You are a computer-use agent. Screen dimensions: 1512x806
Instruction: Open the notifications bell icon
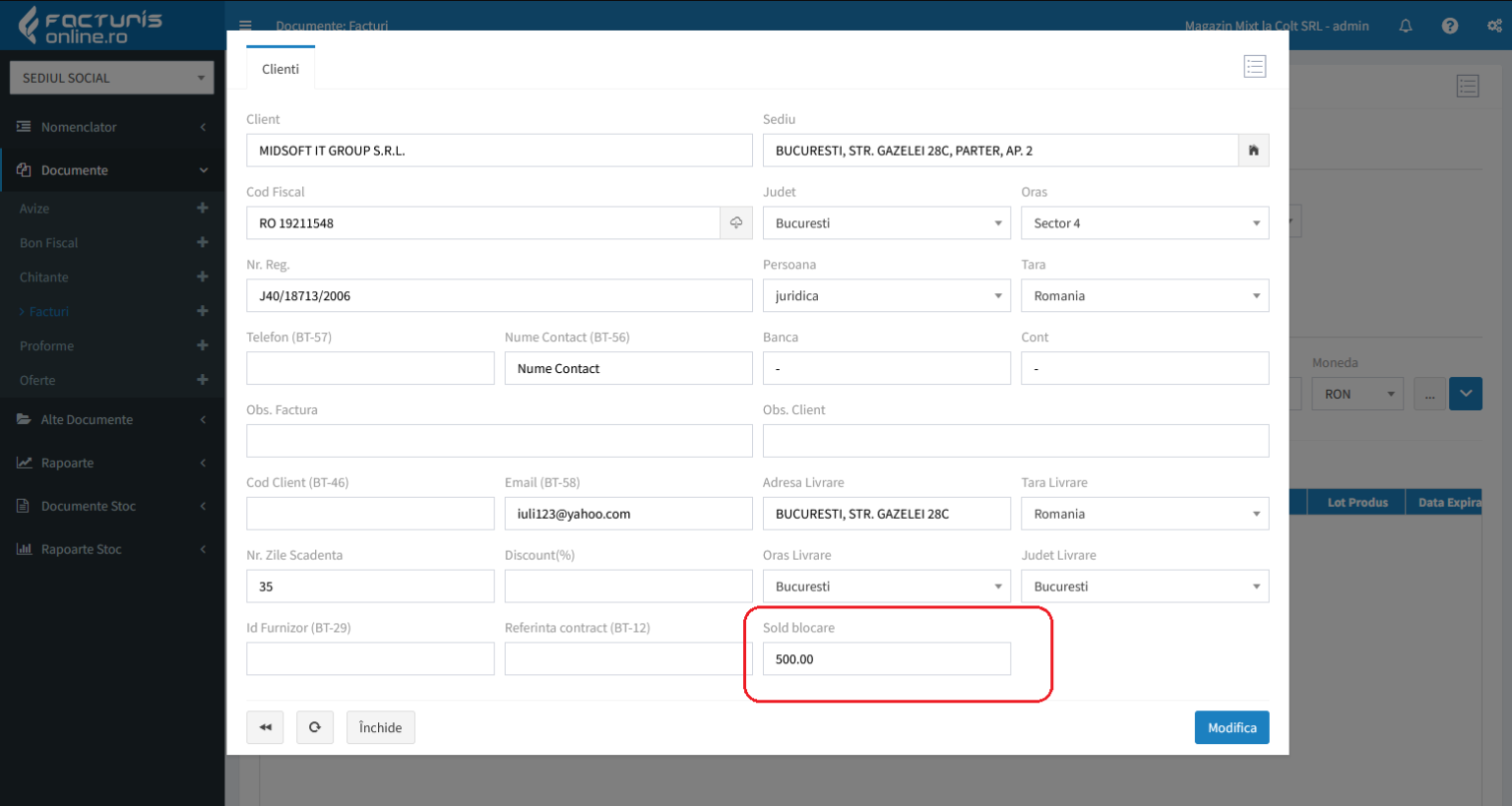(x=1406, y=27)
